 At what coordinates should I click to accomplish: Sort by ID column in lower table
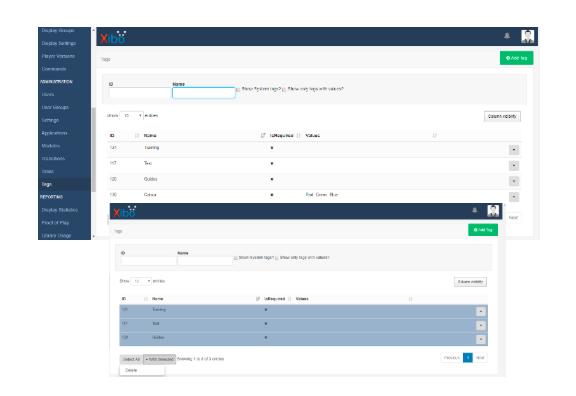[134, 299]
